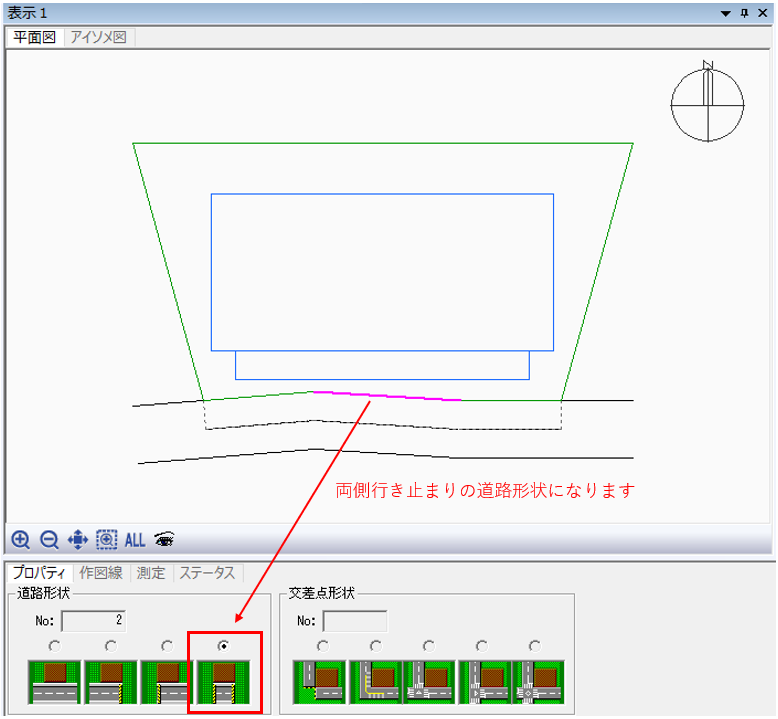Viewport: 778px width, 719px height.
Task: Click the right dead-end road thumbnail
Action: (111, 682)
